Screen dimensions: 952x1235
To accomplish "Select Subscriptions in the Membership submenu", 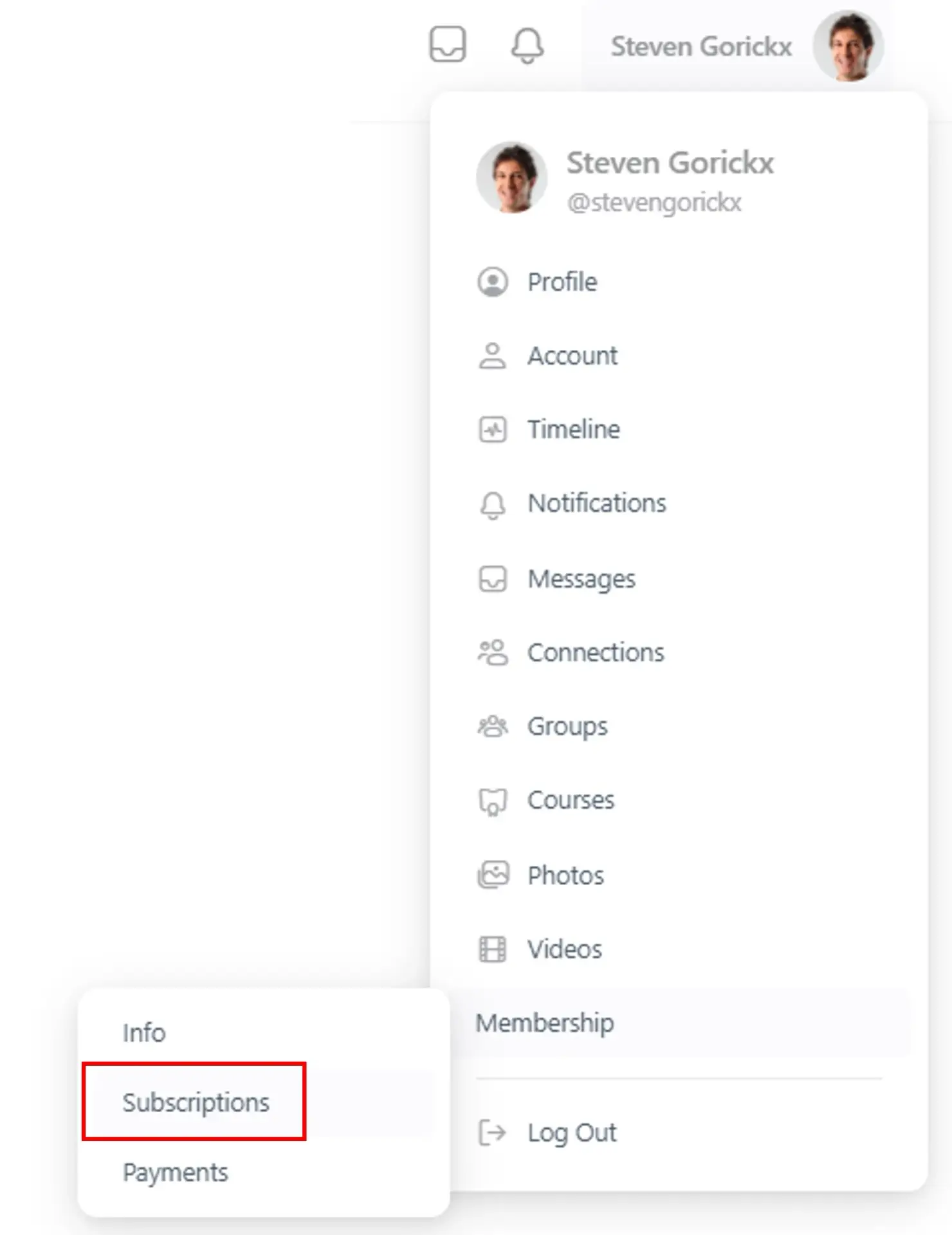I will (196, 1102).
